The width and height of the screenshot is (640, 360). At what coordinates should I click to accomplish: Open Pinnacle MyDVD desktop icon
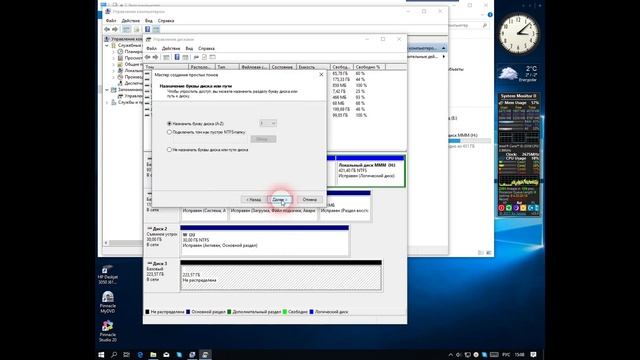108,302
